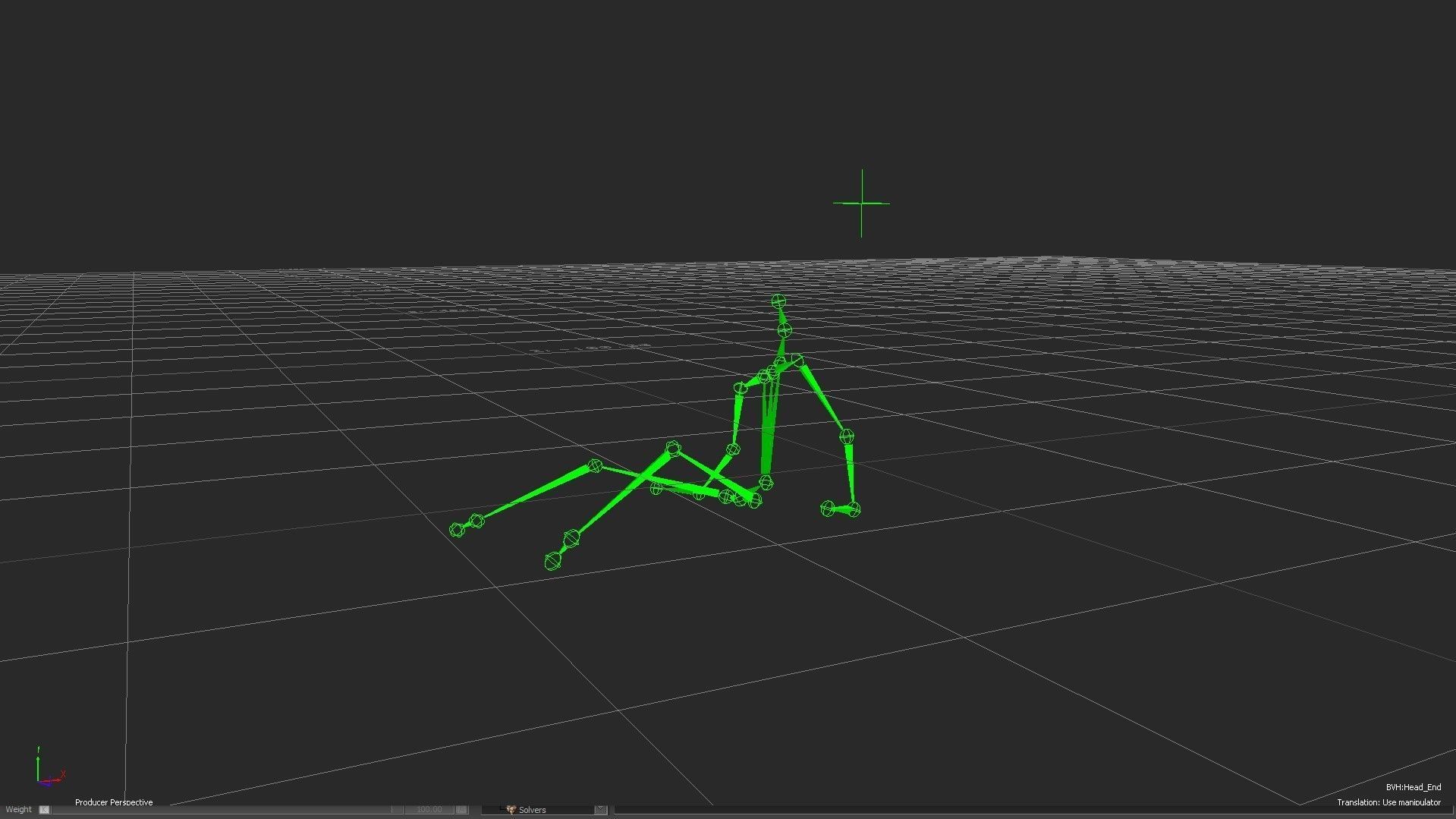Click the BVH head end joint
The width and height of the screenshot is (1456, 819).
point(778,301)
